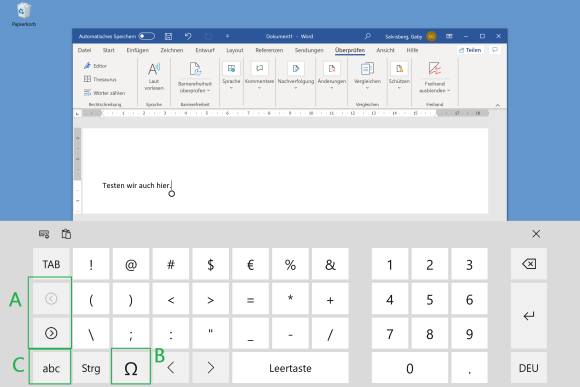Start Laut vorlesen read aloud

(154, 77)
